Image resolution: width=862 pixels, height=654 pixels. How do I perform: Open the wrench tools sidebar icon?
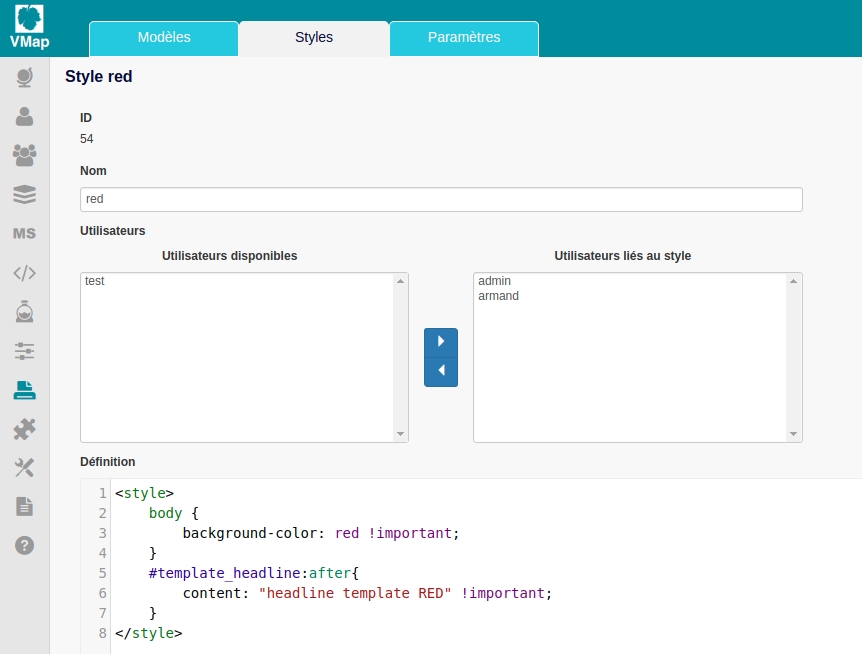tap(25, 468)
